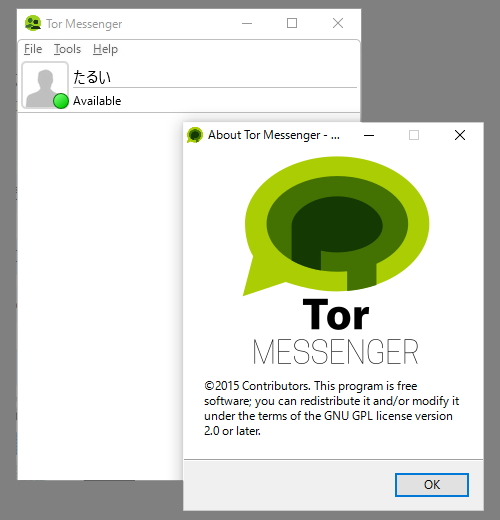Maximize the Tor Messenger main window
The image size is (500, 520).
coord(292,23)
